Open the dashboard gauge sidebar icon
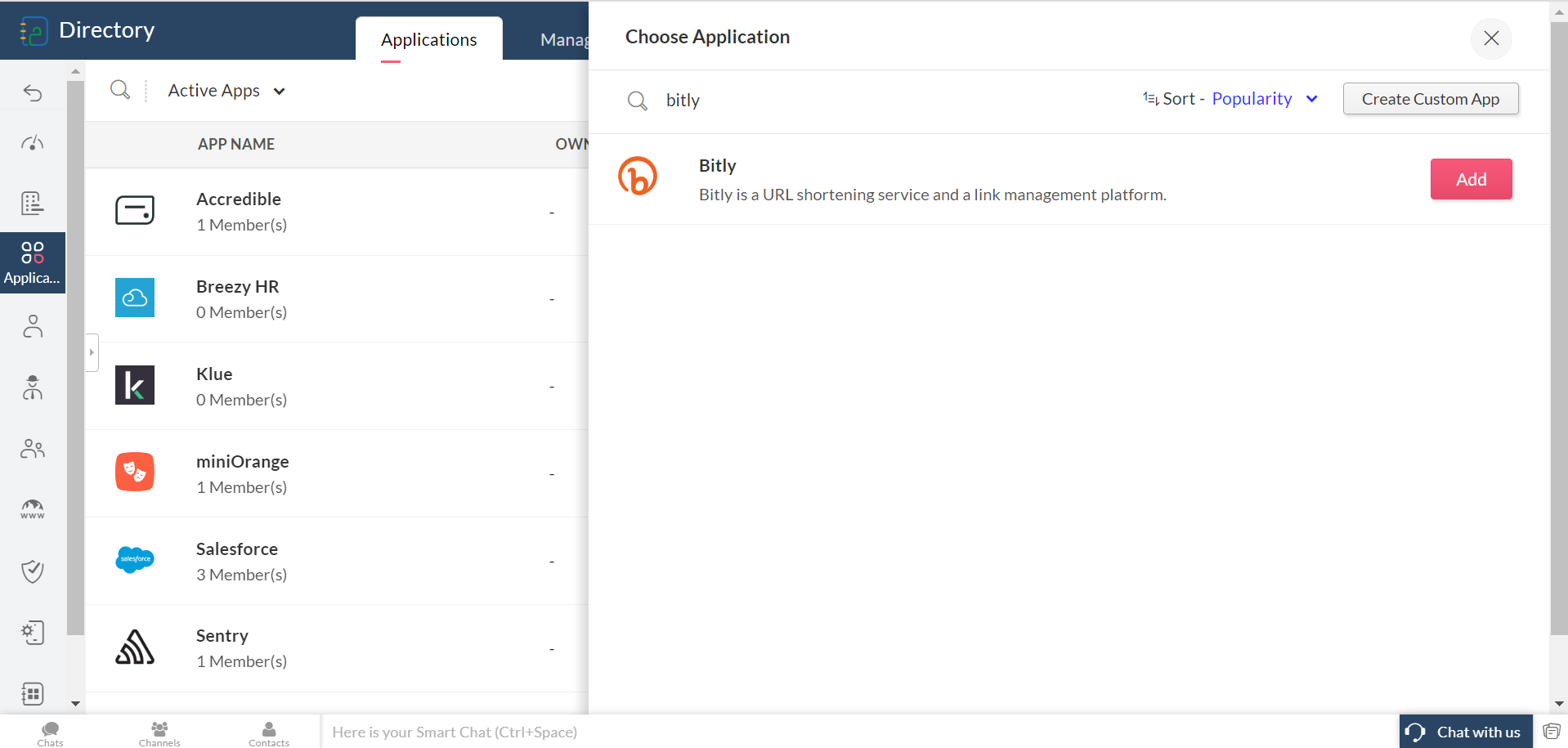Screen dimensions: 1568x748 33,144
